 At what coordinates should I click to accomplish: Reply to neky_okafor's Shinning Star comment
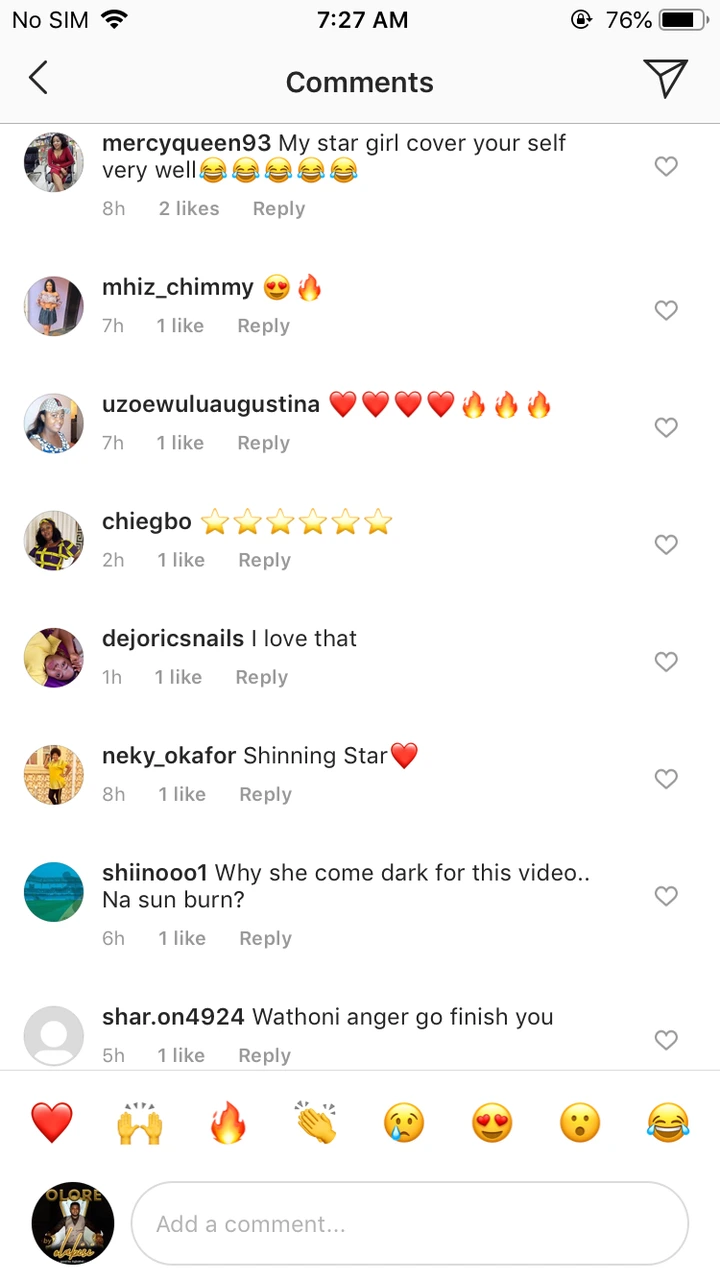[x=265, y=794]
